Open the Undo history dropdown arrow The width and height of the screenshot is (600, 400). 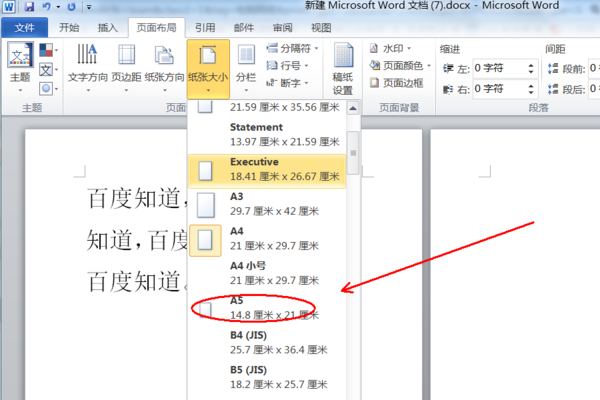coord(58,7)
